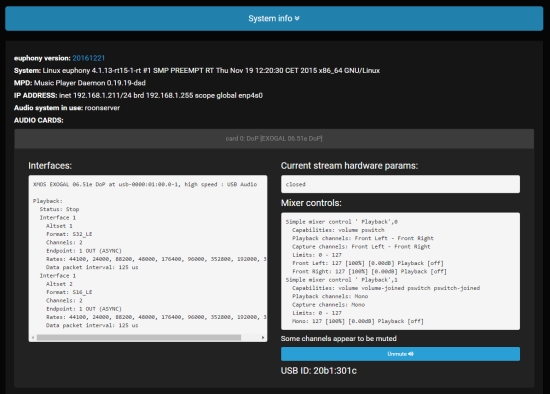Image resolution: width=550 pixels, height=394 pixels.
Task: Click the 'Front Left: 127 [100%]' mixer line
Action: 368,263
